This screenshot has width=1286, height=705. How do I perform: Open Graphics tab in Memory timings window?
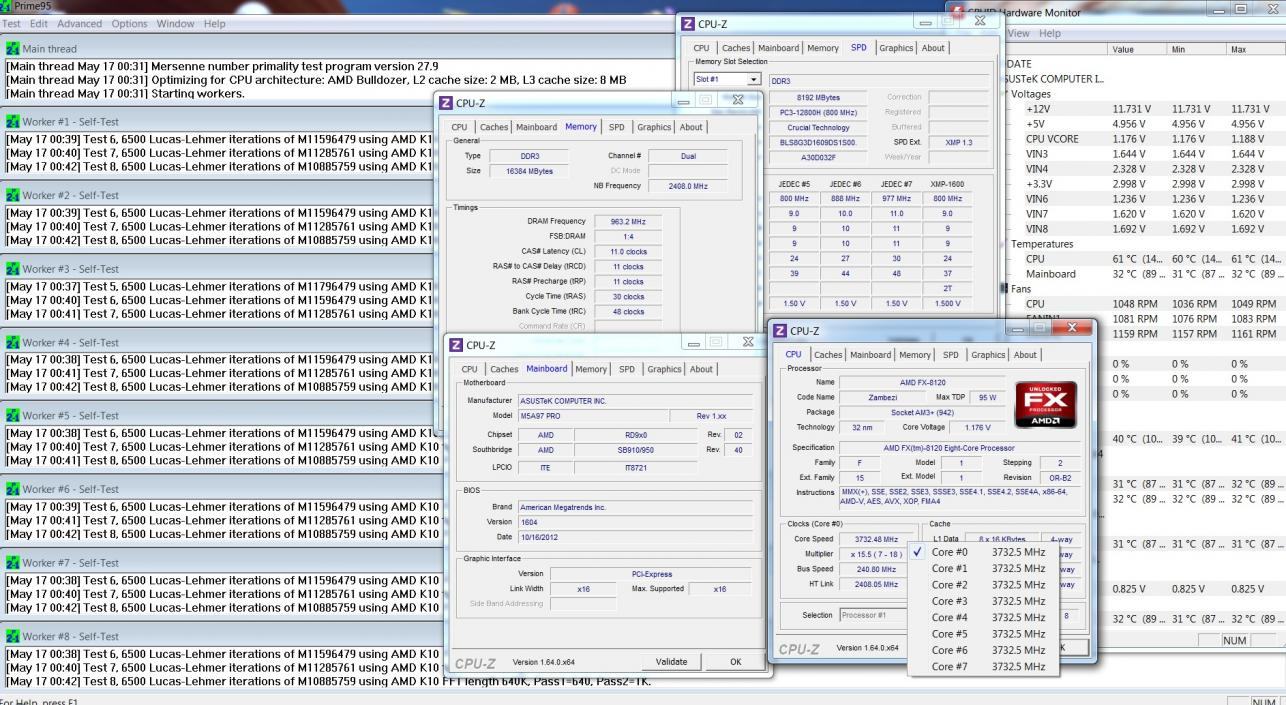coord(654,127)
